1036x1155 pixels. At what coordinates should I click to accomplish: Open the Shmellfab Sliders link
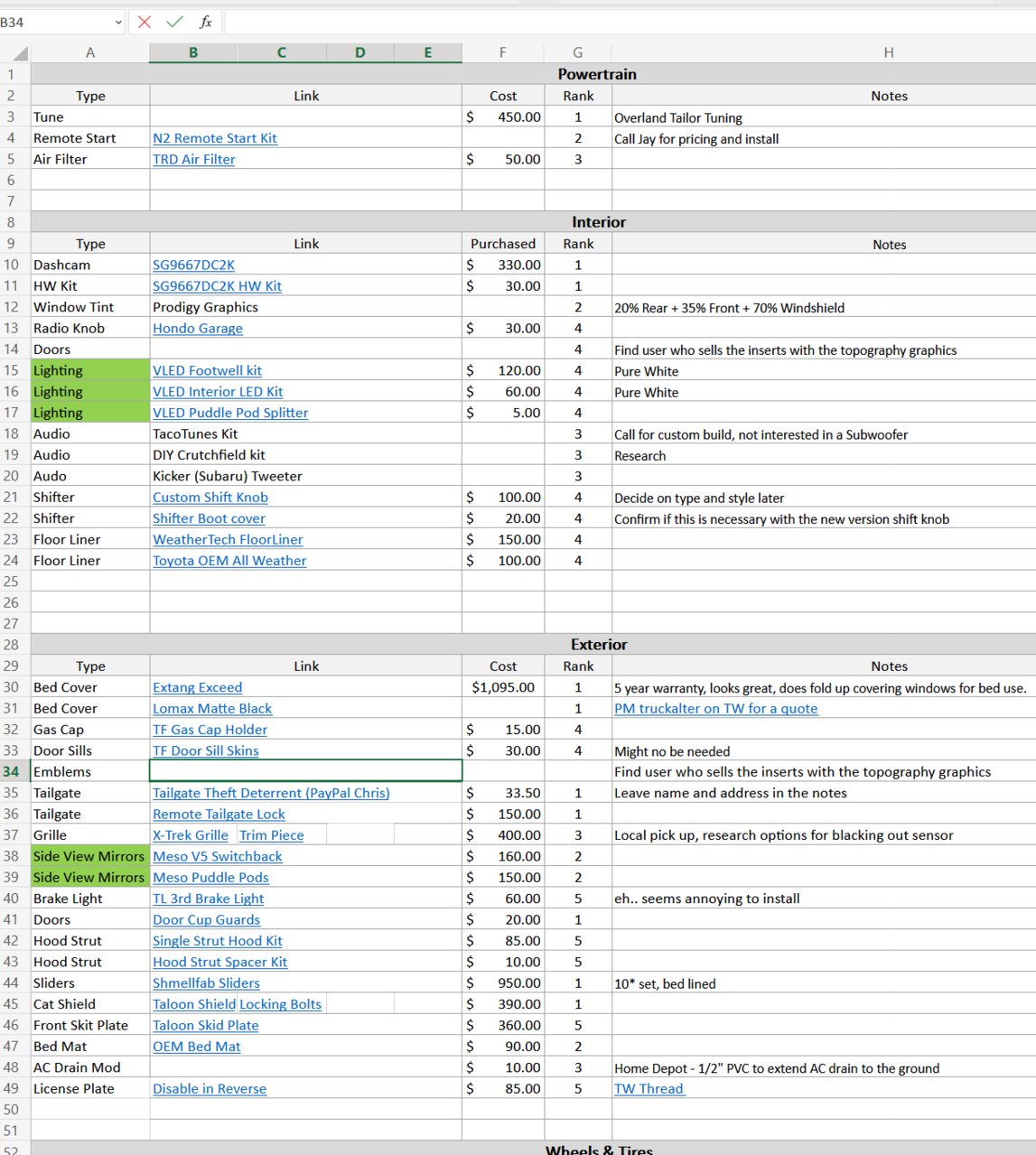point(206,983)
